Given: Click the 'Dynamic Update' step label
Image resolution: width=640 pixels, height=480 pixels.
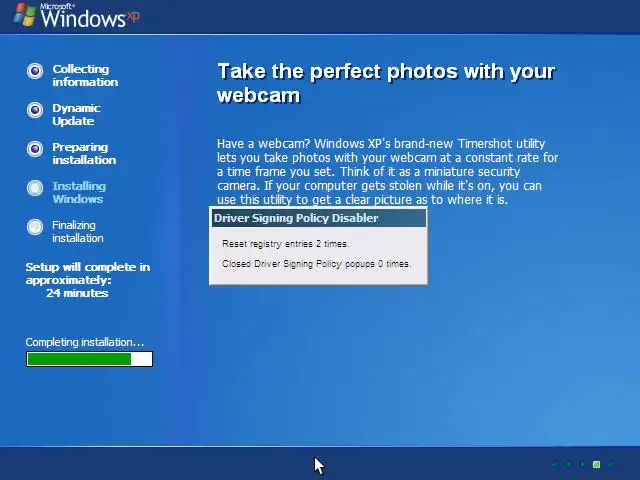Looking at the screenshot, I should (76, 114).
